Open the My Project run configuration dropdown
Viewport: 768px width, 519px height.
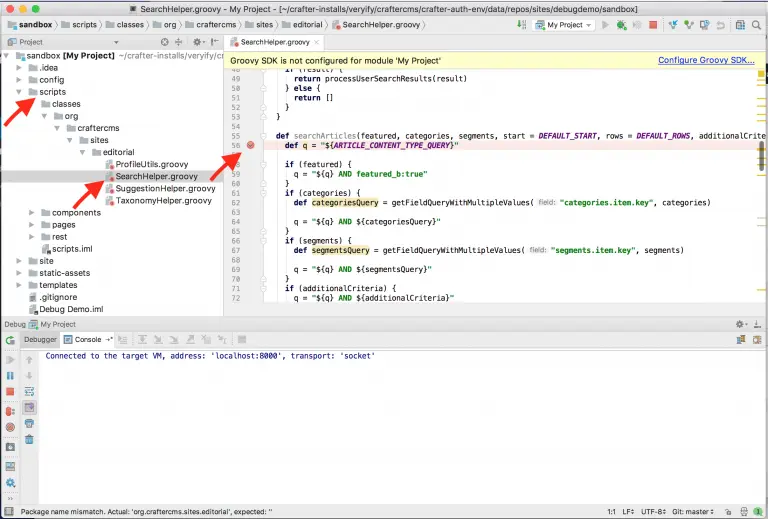point(565,24)
